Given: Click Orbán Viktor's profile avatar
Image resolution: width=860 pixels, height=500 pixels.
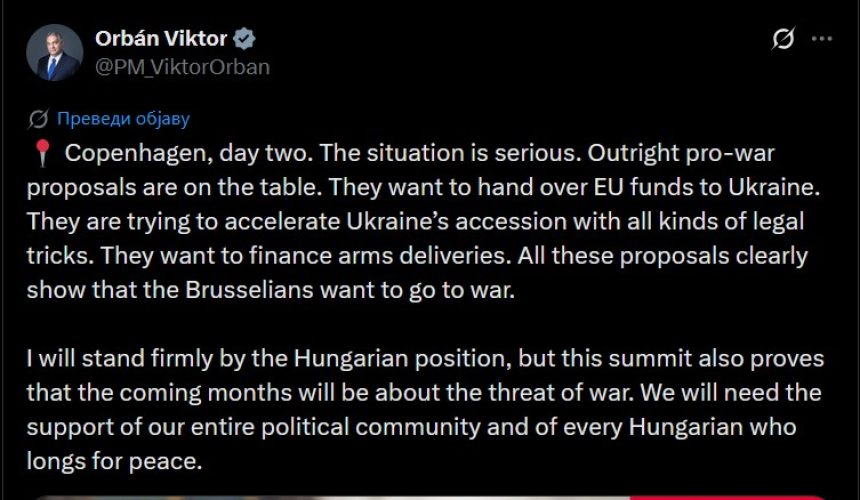Looking at the screenshot, I should click(x=54, y=52).
